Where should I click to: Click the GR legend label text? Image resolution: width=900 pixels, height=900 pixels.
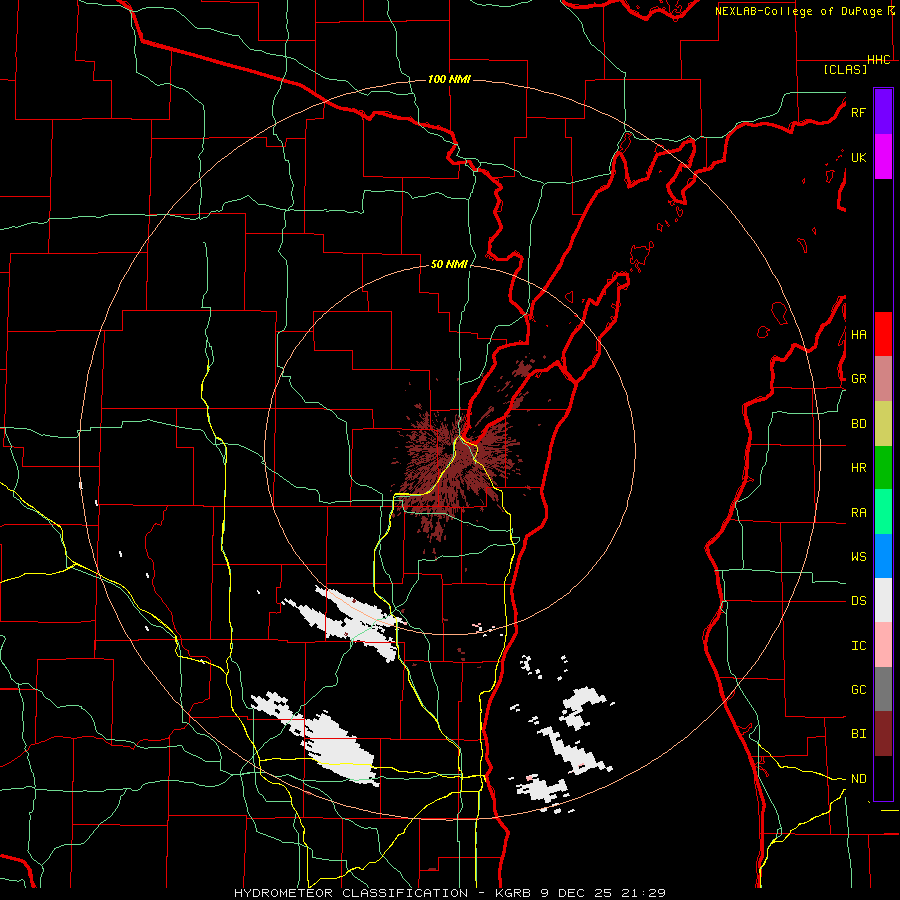pos(858,379)
